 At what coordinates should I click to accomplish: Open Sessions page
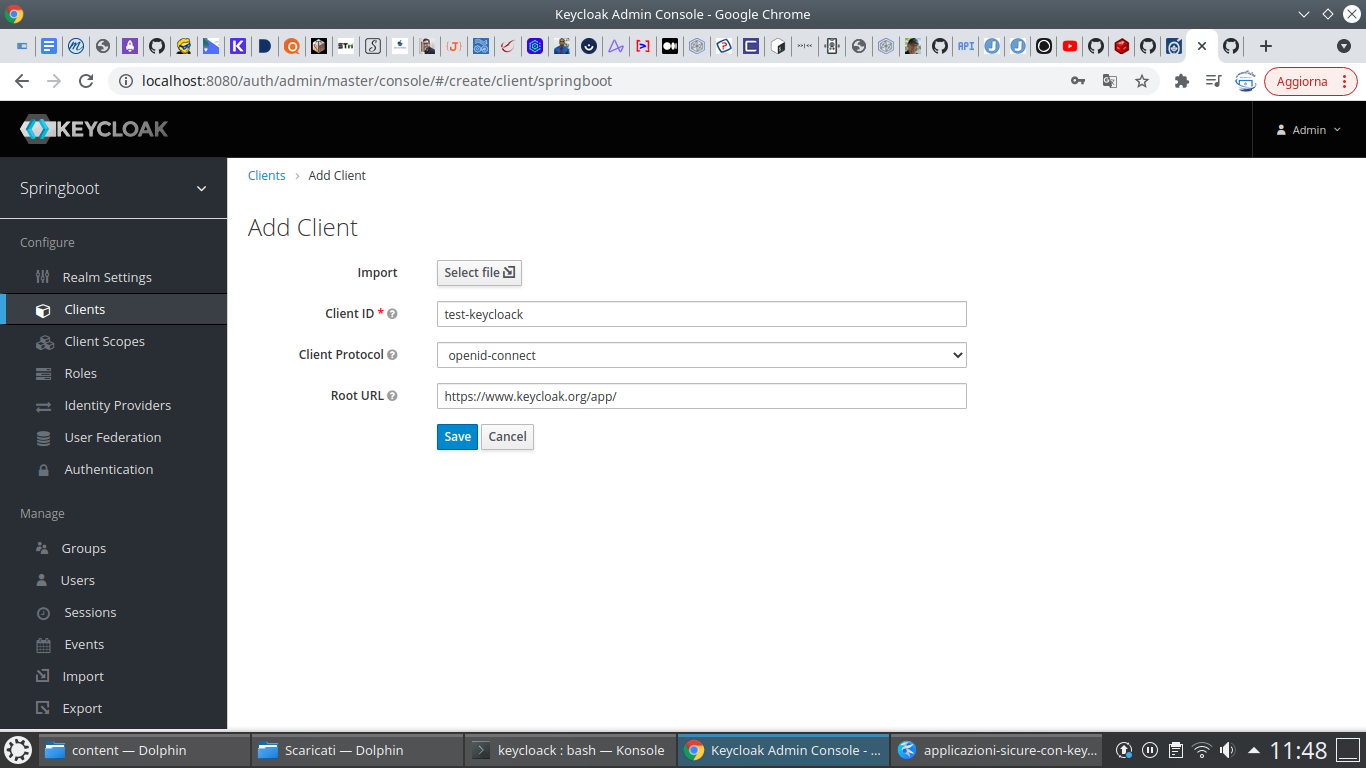pos(90,612)
